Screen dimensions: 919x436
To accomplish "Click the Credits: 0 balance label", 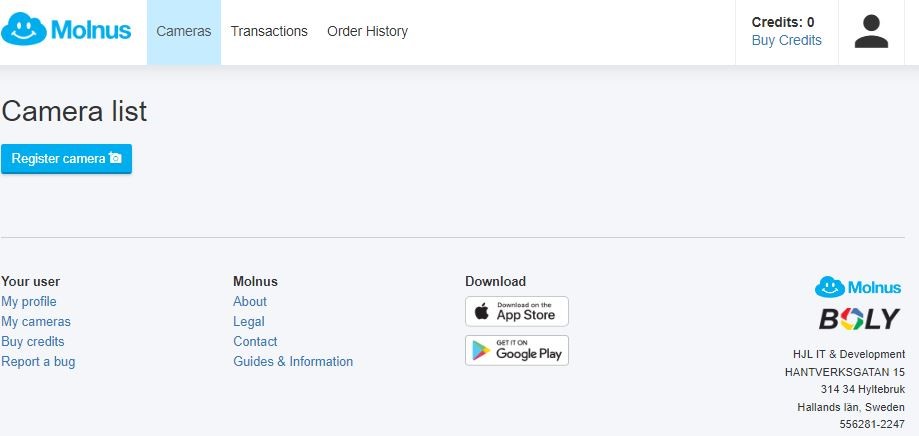I will click(x=783, y=22).
